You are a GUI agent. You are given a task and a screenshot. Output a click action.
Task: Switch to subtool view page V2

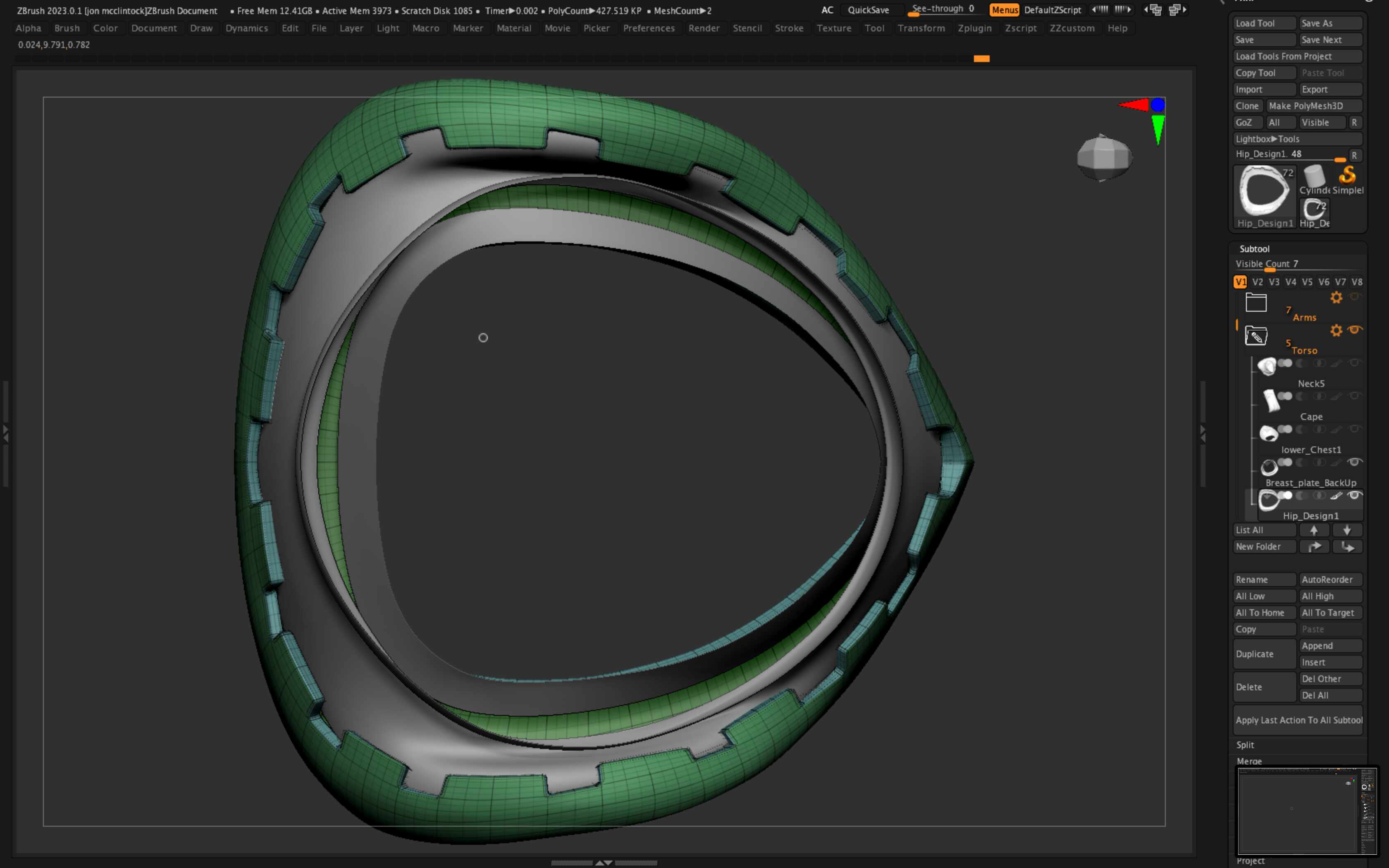point(1258,282)
